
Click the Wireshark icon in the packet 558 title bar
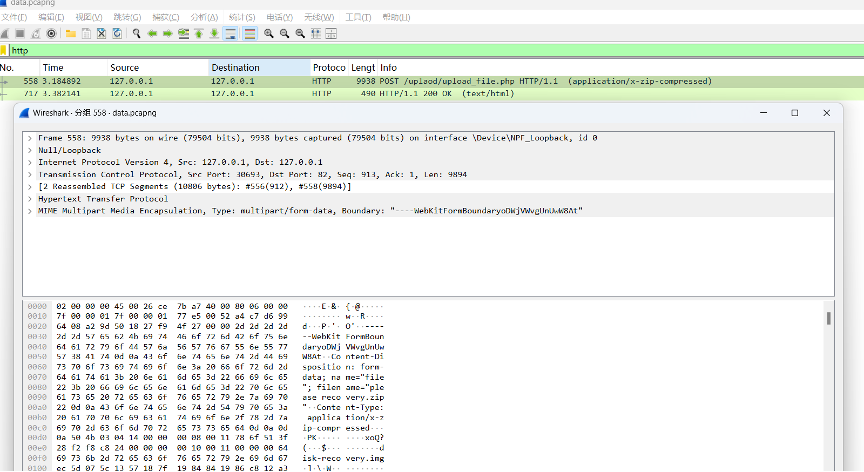[24, 113]
